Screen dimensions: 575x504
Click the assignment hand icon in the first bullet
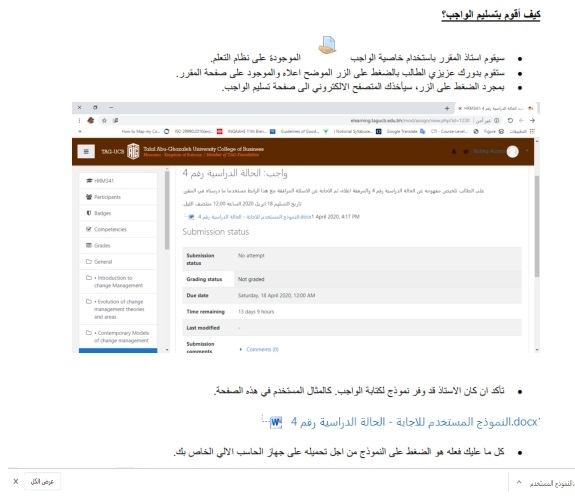coord(327,45)
